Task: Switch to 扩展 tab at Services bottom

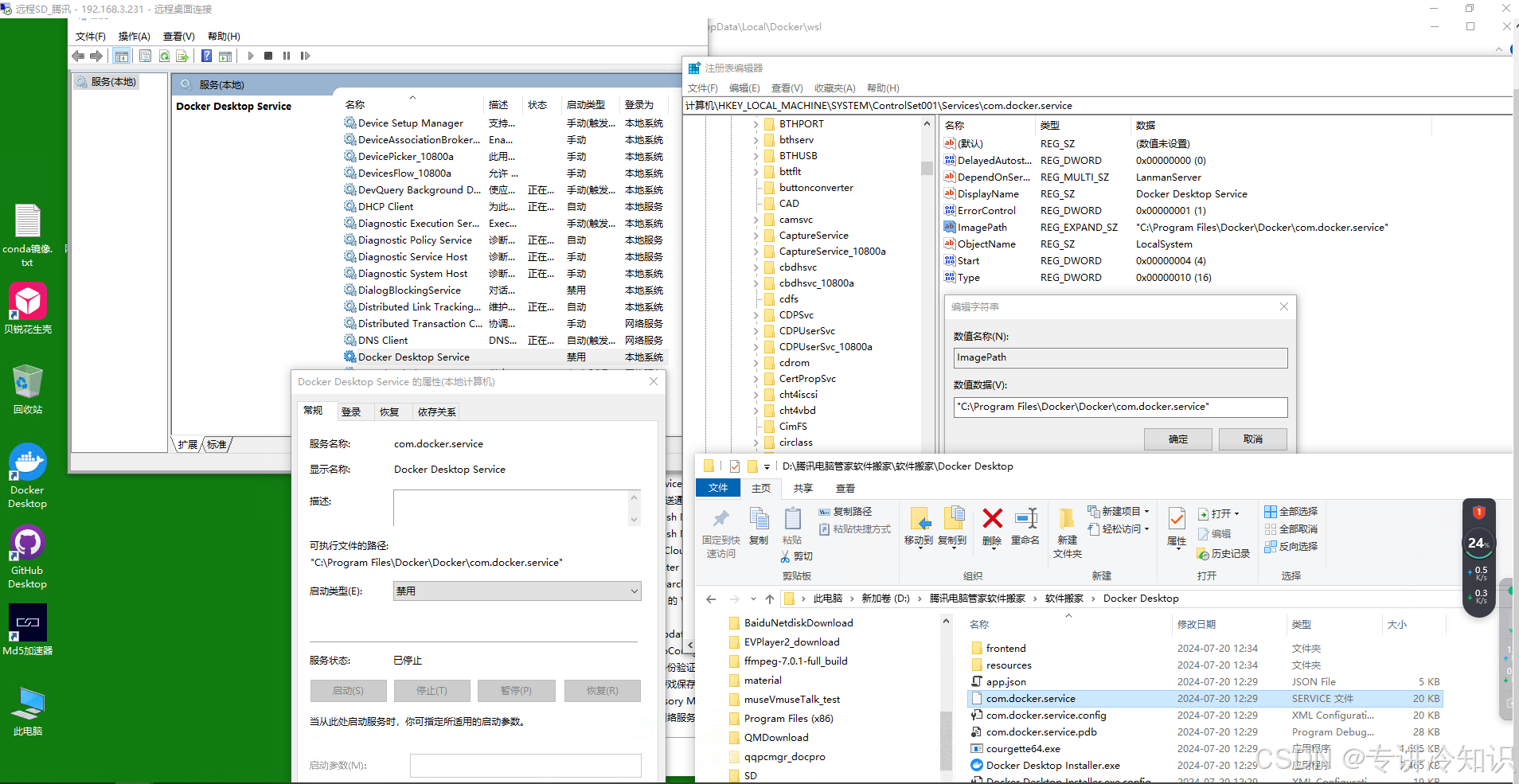Action: 188,444
